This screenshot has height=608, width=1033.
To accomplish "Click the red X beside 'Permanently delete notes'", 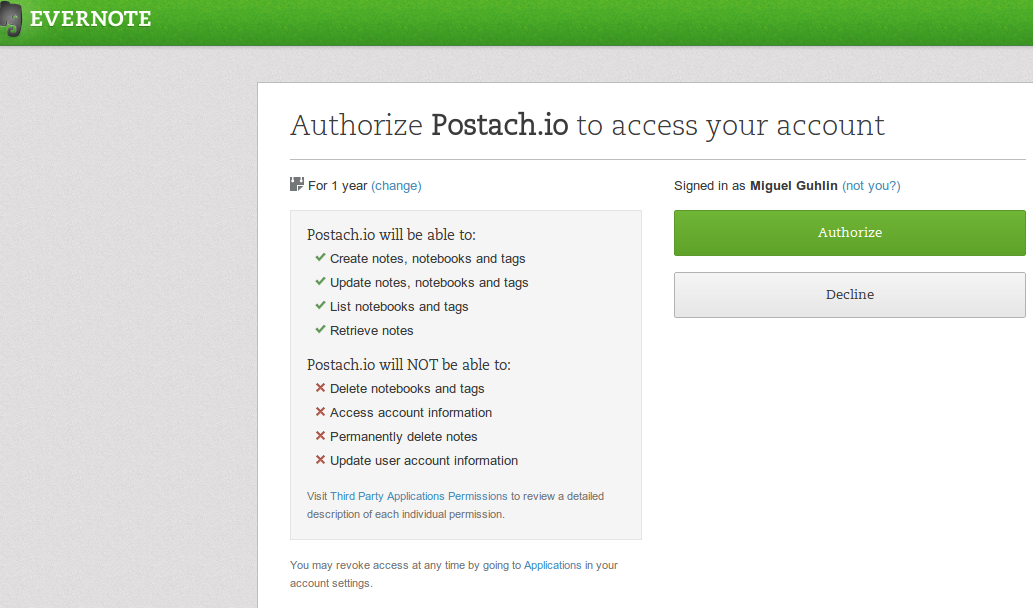I will point(320,435).
